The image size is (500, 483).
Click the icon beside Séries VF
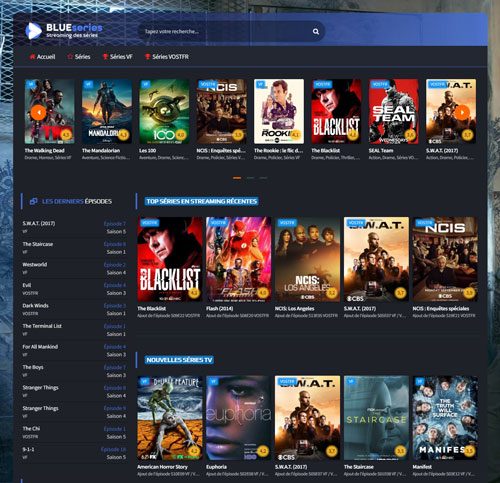point(105,57)
